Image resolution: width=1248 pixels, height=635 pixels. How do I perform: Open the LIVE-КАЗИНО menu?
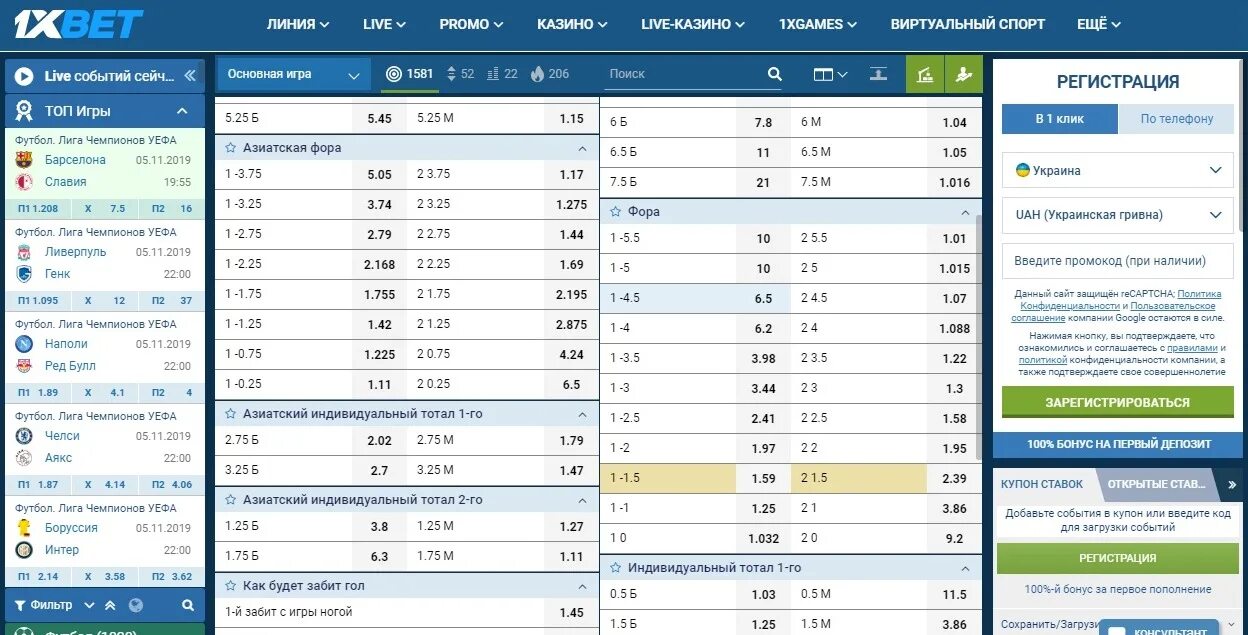tap(693, 24)
